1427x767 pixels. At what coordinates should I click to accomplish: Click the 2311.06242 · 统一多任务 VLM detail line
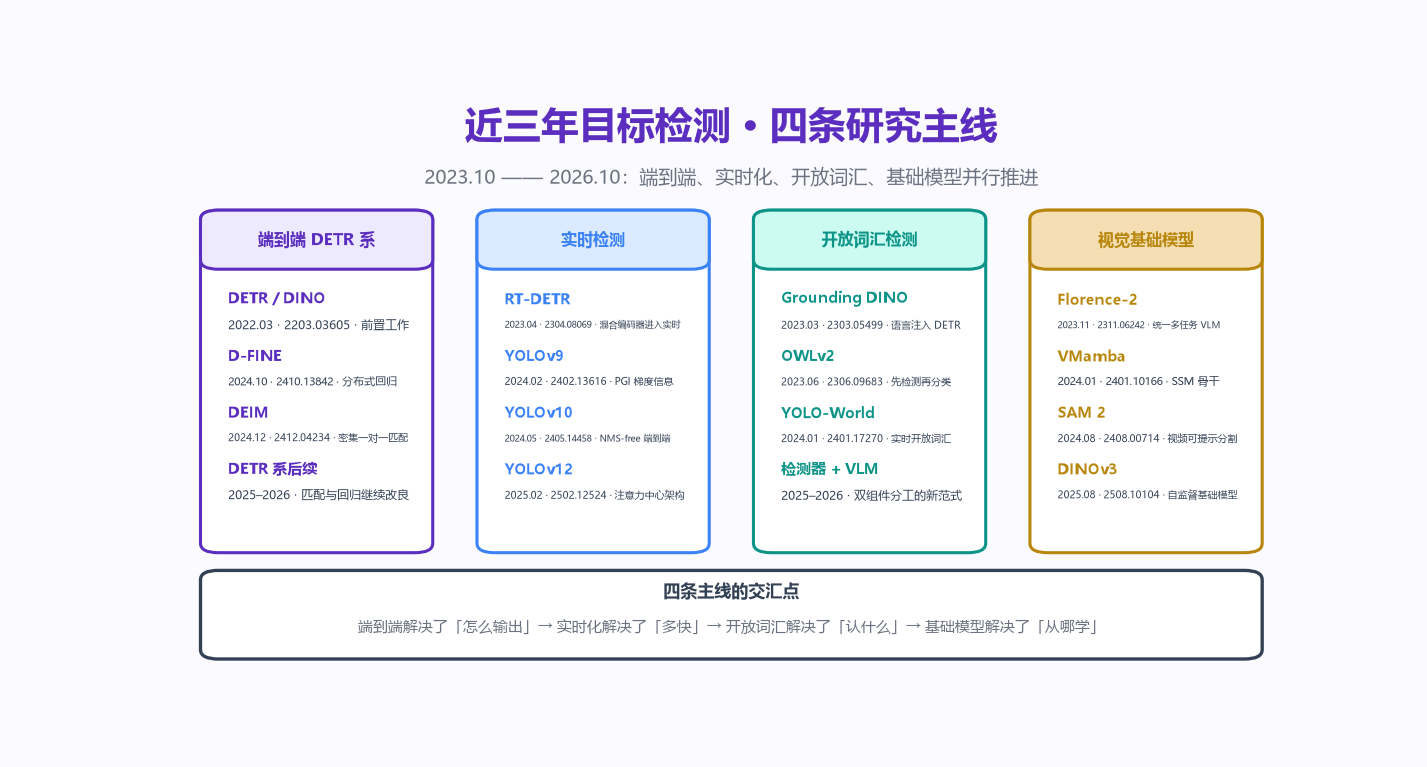[x=1139, y=325]
